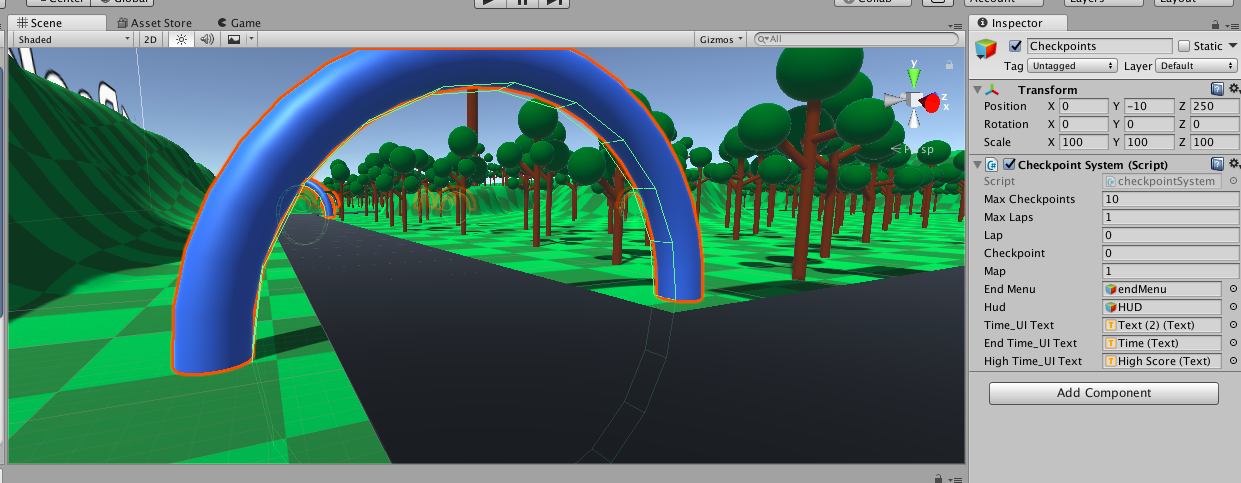Open object picker for Time_UI Text
Viewport: 1241px width, 483px height.
1233,325
